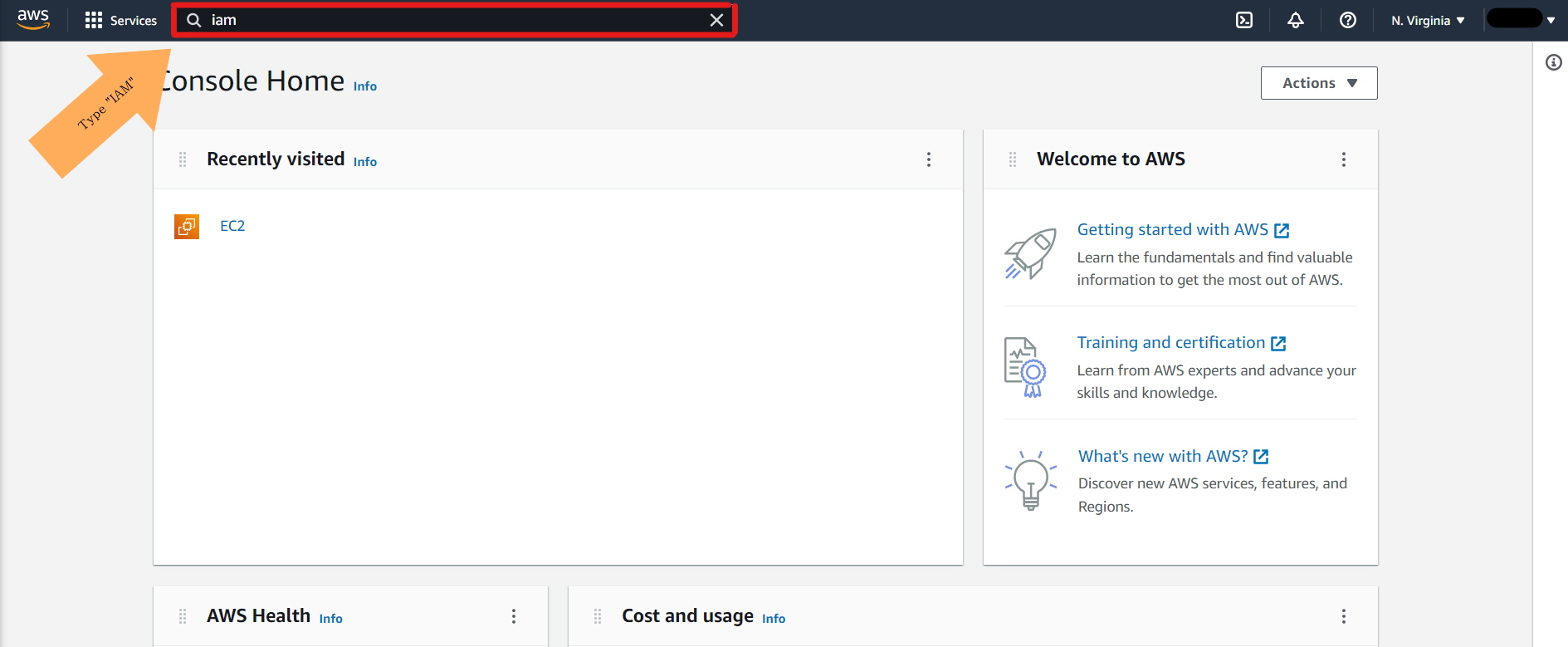Clear the search field with the X
Image resolution: width=1568 pixels, height=647 pixels.
(x=716, y=20)
